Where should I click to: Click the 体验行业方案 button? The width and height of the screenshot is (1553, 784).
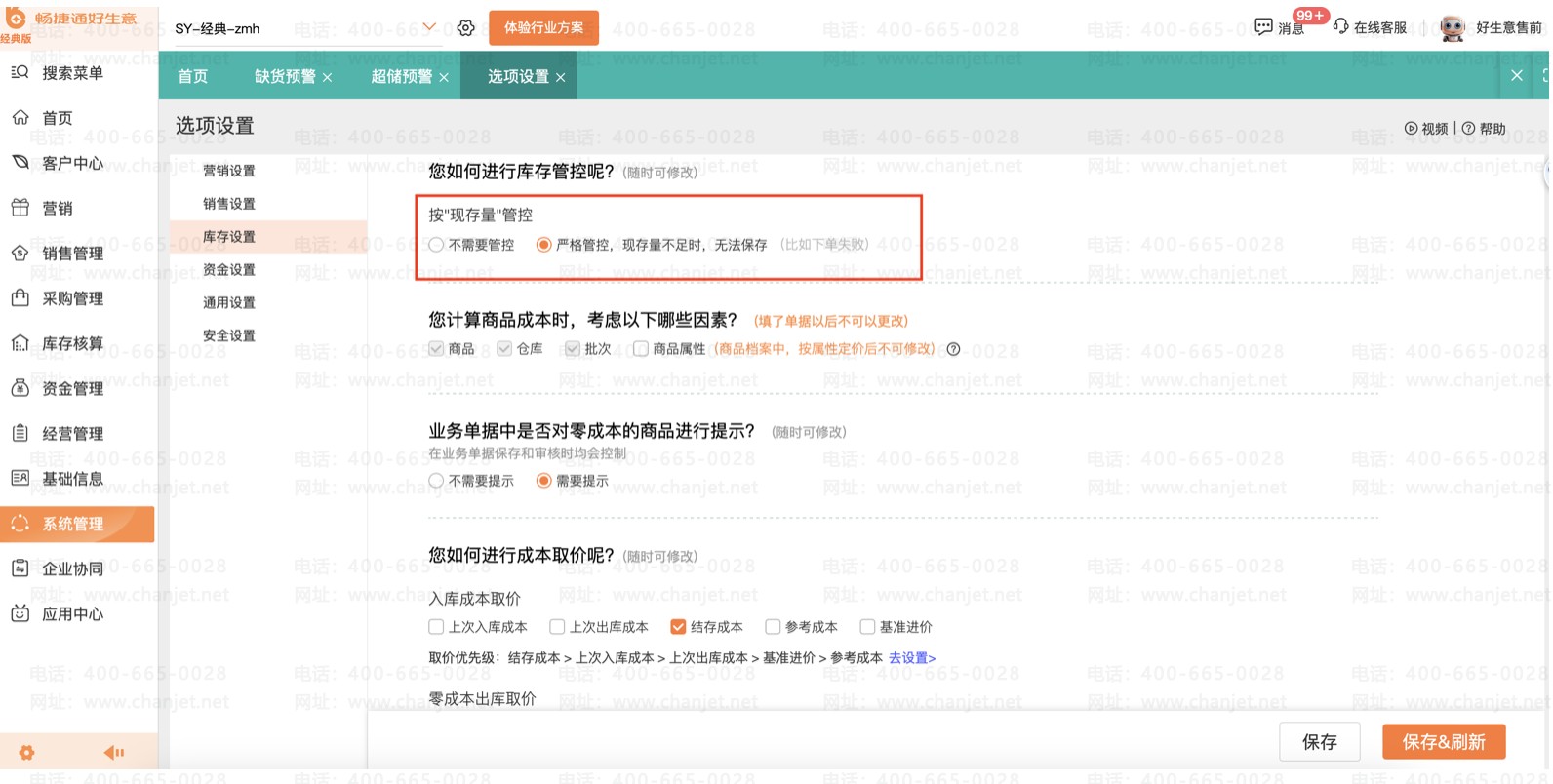click(x=543, y=27)
